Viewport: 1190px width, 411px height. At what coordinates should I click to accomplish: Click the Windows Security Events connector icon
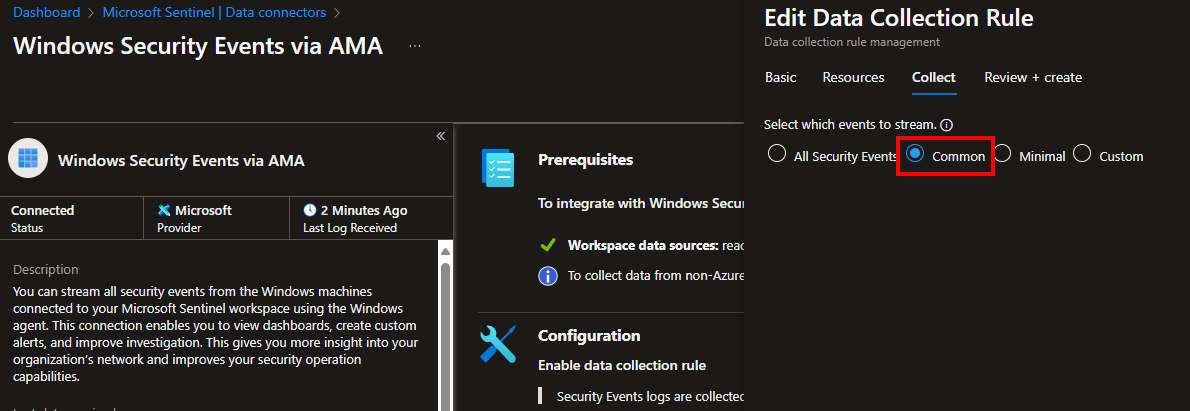(x=27, y=158)
